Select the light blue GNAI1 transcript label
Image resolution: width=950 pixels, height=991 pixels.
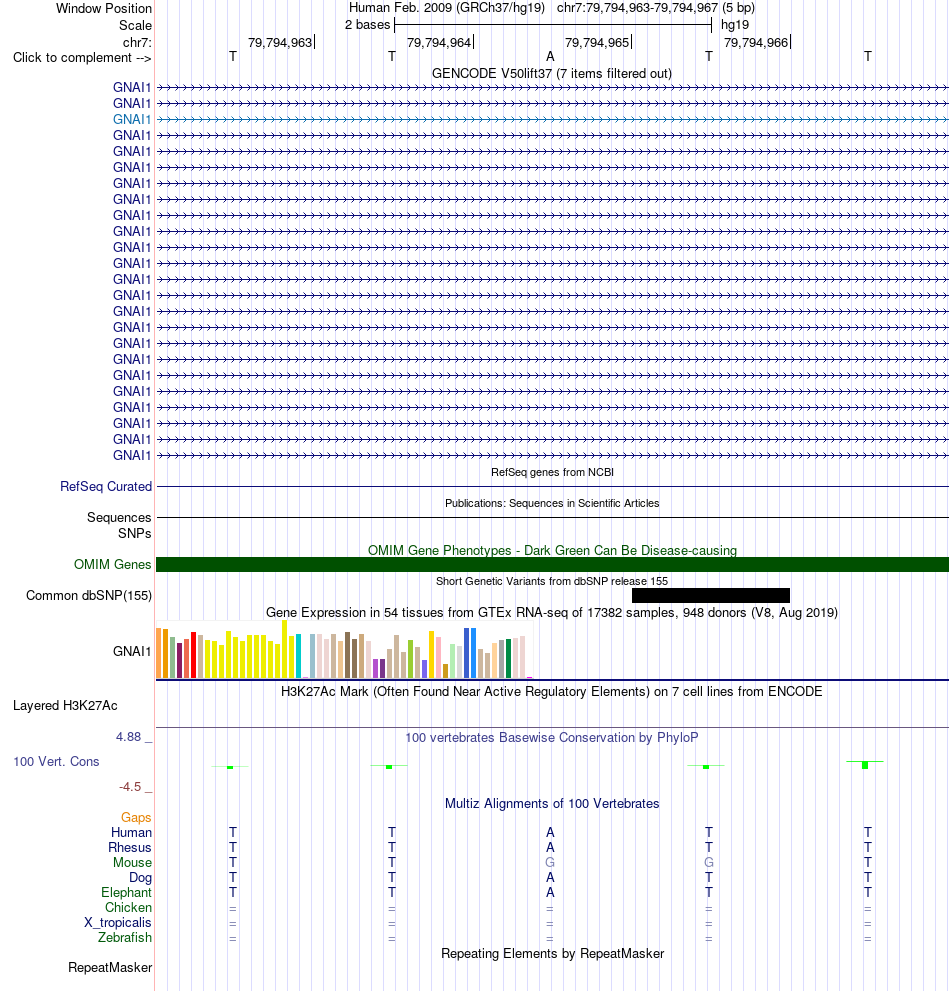132,119
